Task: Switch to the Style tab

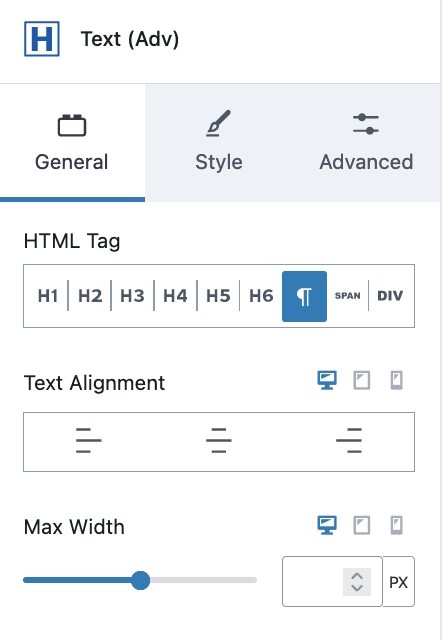Action: click(x=219, y=143)
